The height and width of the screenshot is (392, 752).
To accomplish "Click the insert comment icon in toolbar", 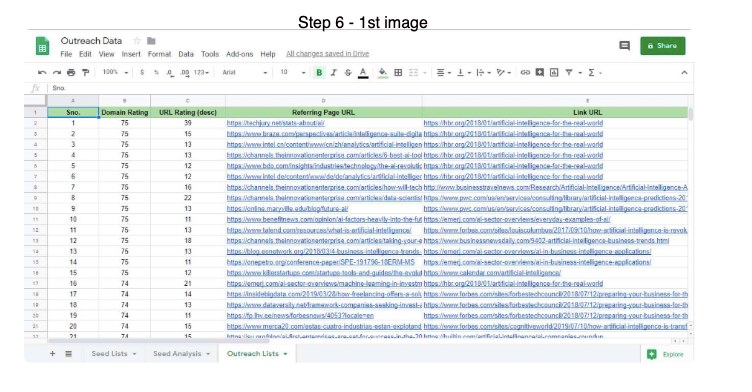I will (x=540, y=72).
